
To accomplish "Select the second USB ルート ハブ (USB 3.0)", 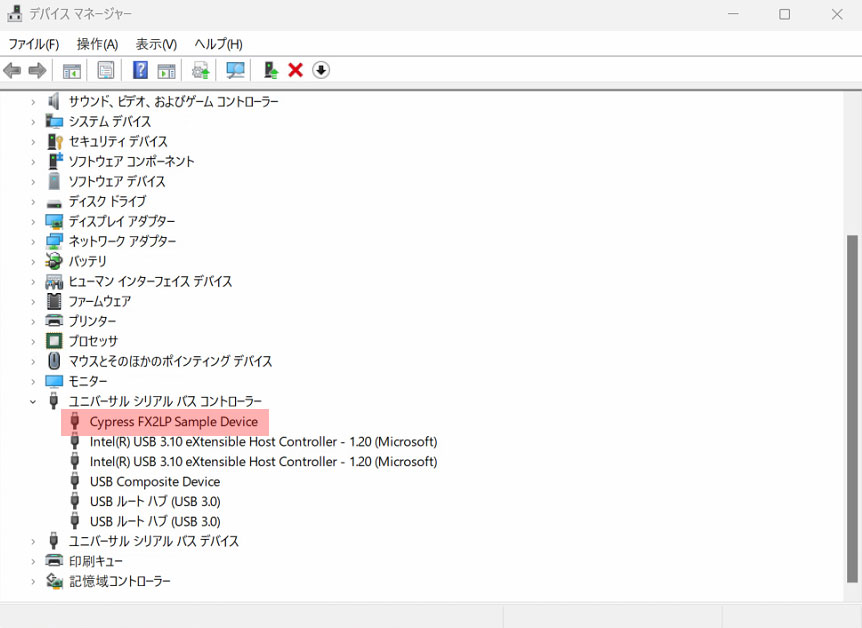I will pyautogui.click(x=155, y=521).
